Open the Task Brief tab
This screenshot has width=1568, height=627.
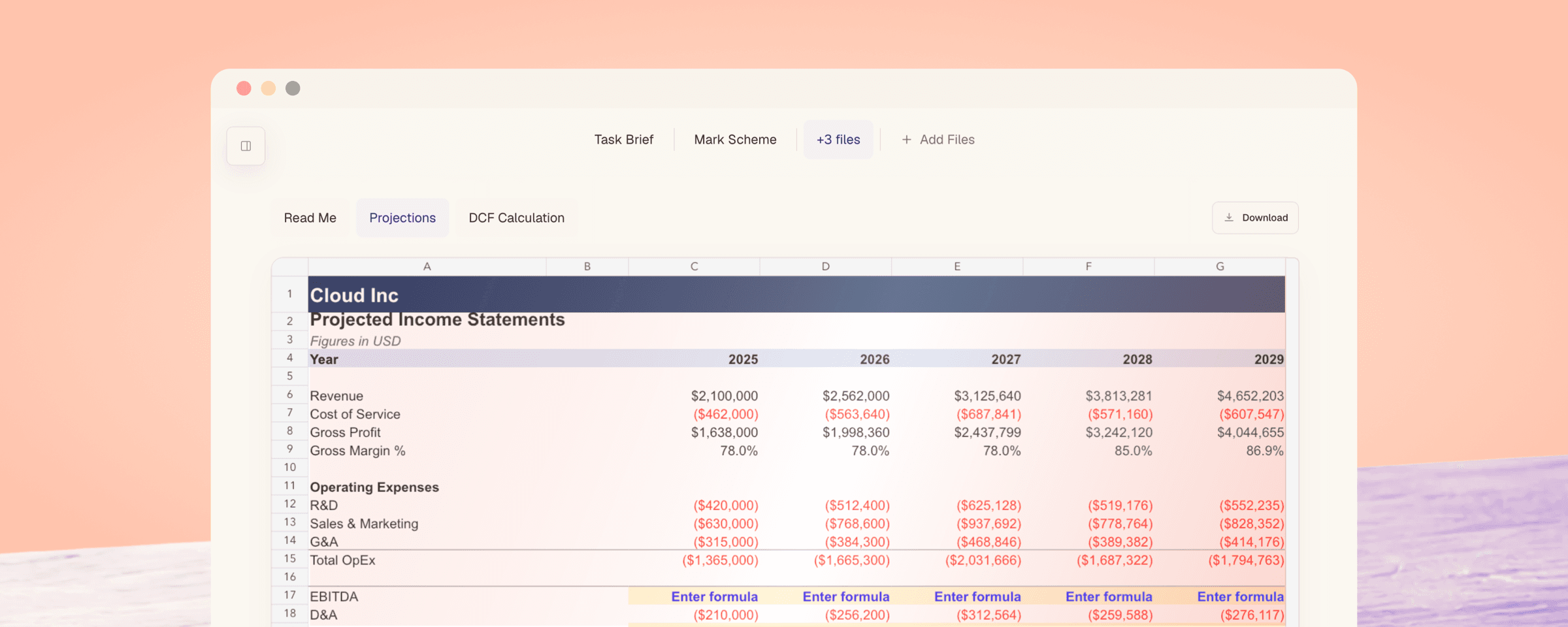(x=623, y=140)
